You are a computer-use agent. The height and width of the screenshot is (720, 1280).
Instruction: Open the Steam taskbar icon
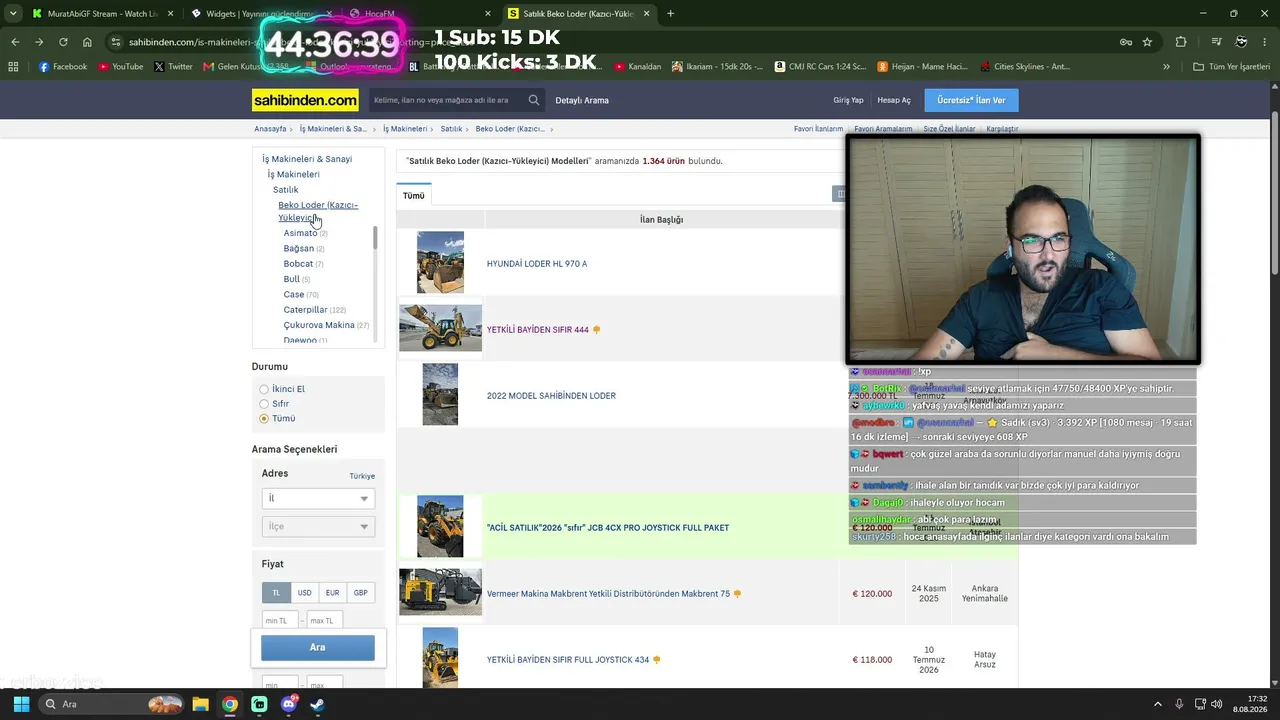tap(318, 704)
